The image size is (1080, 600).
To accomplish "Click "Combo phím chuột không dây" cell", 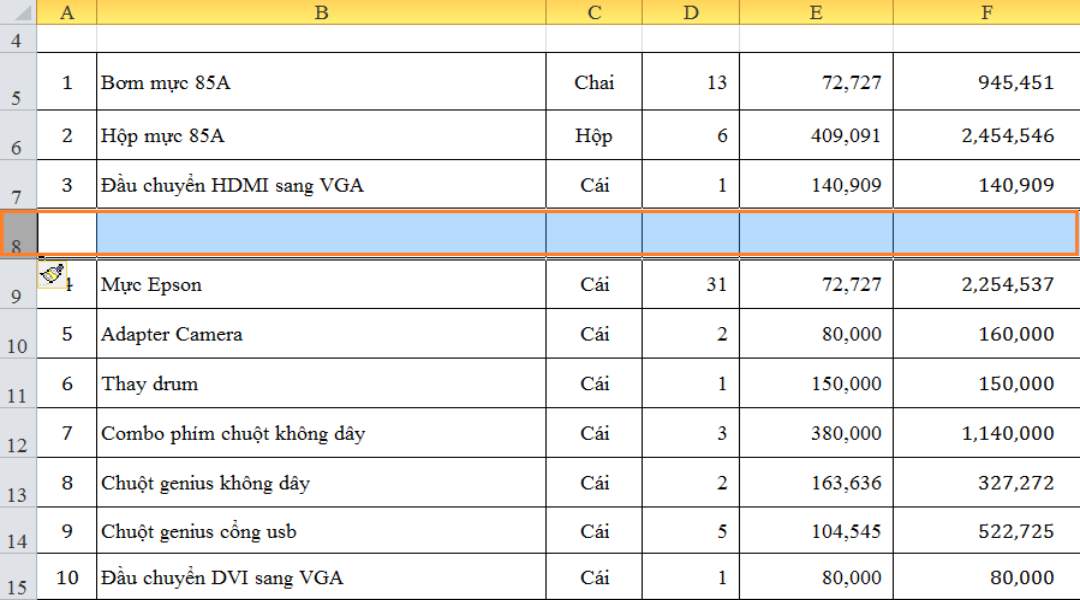I will (x=321, y=433).
